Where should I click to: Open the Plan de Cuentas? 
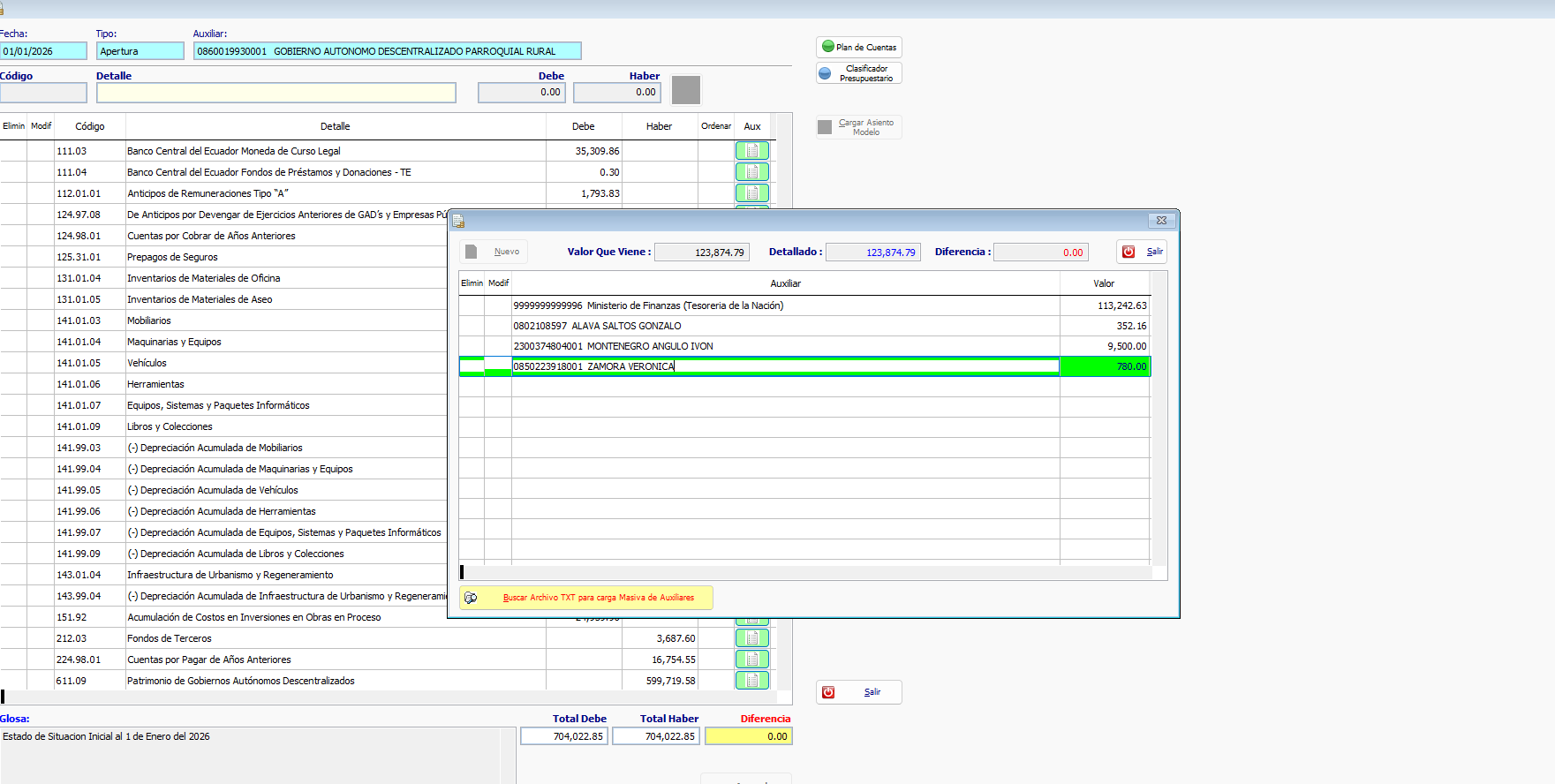(858, 48)
